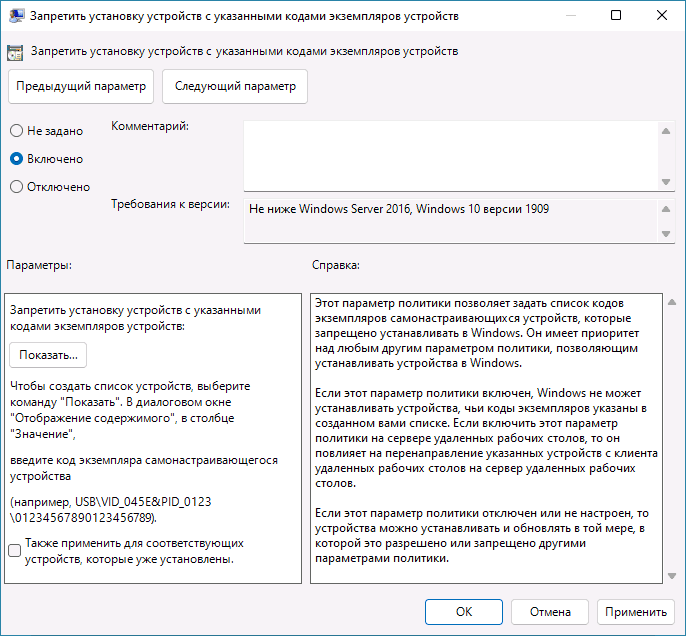Image resolution: width=686 pixels, height=636 pixels.
Task: Click the "Чтобы создать список устройств" instruction text
Action: coord(130,410)
